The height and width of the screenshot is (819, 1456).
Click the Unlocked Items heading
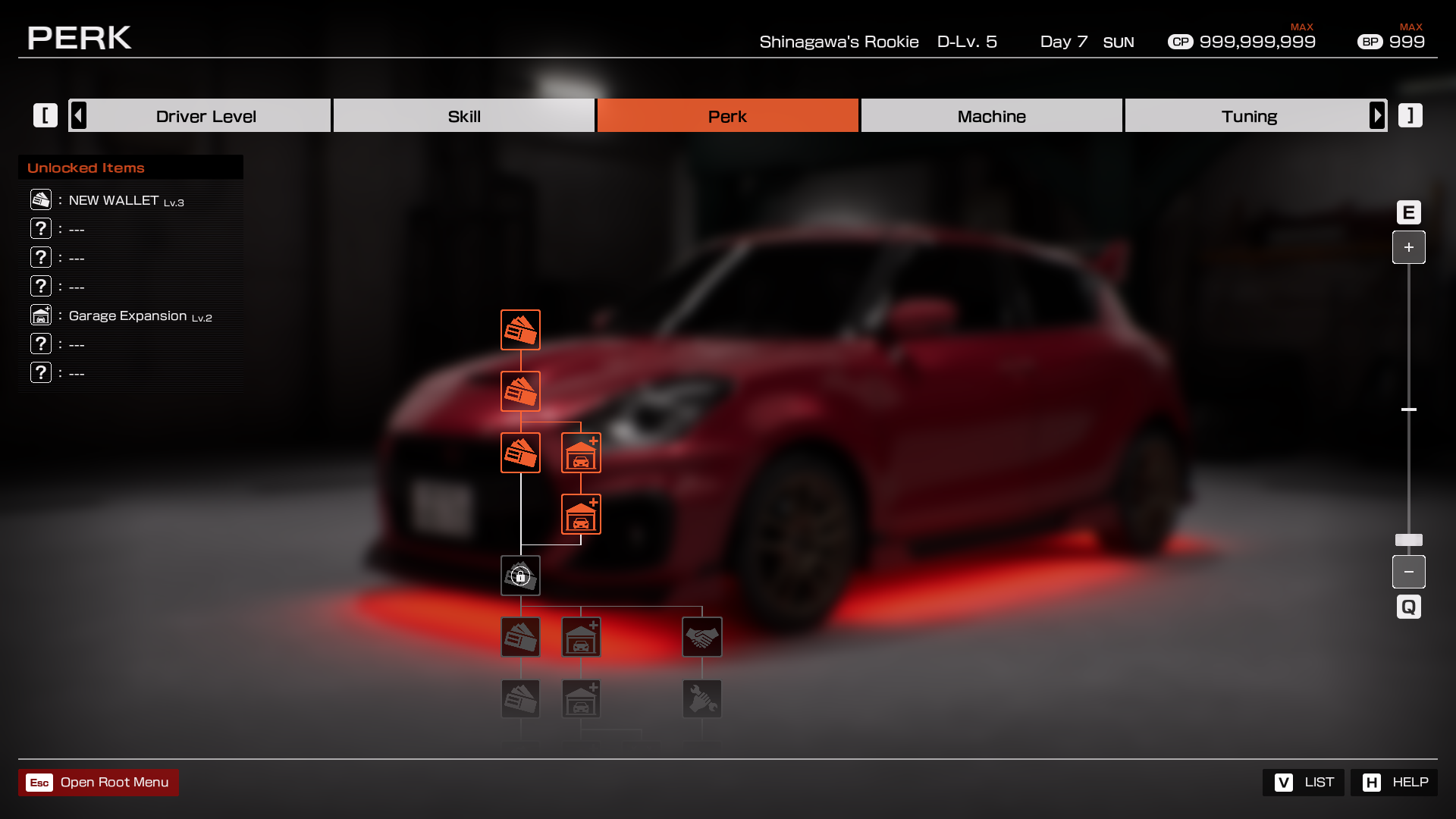pyautogui.click(x=86, y=168)
